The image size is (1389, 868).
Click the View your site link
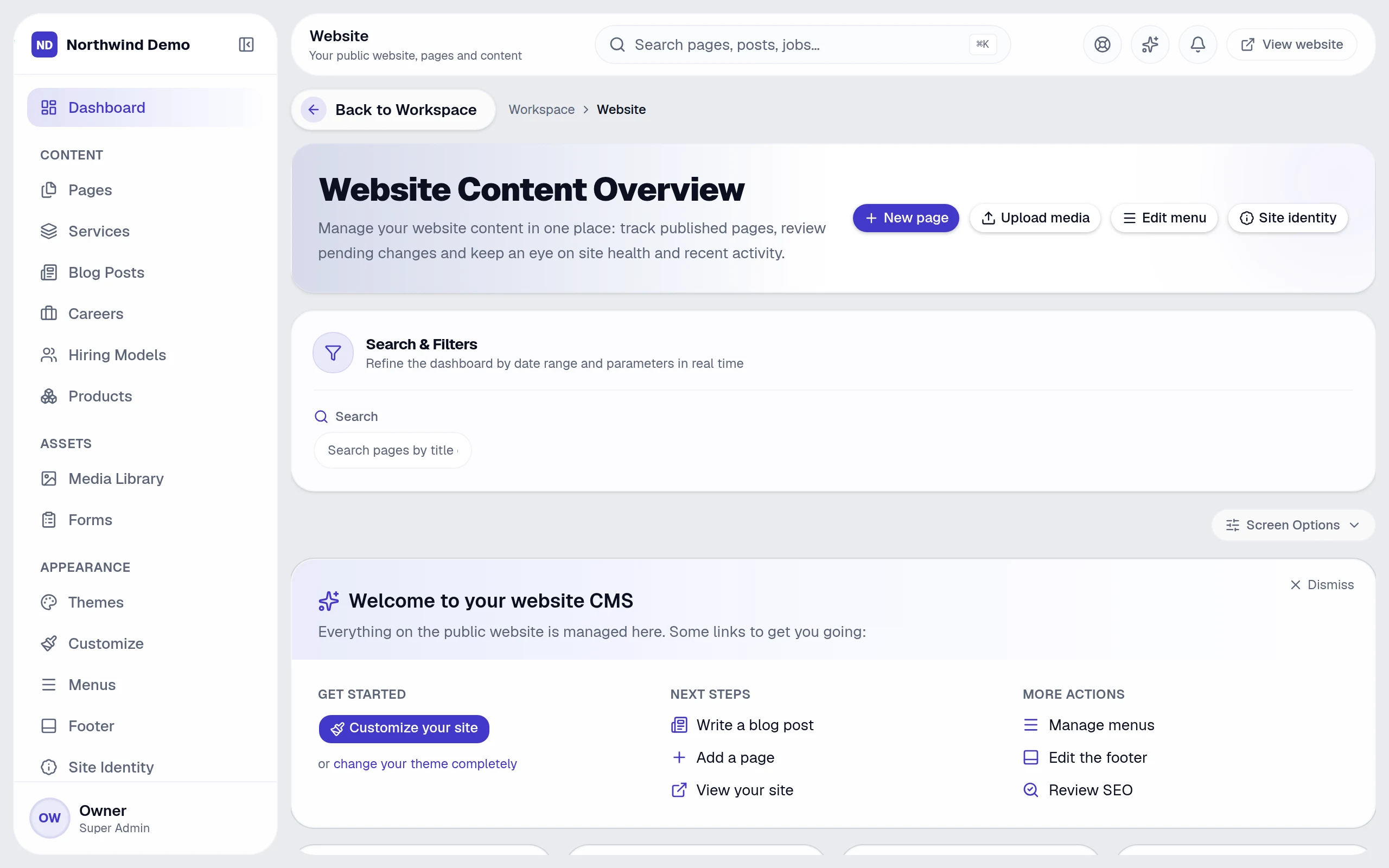click(x=732, y=790)
